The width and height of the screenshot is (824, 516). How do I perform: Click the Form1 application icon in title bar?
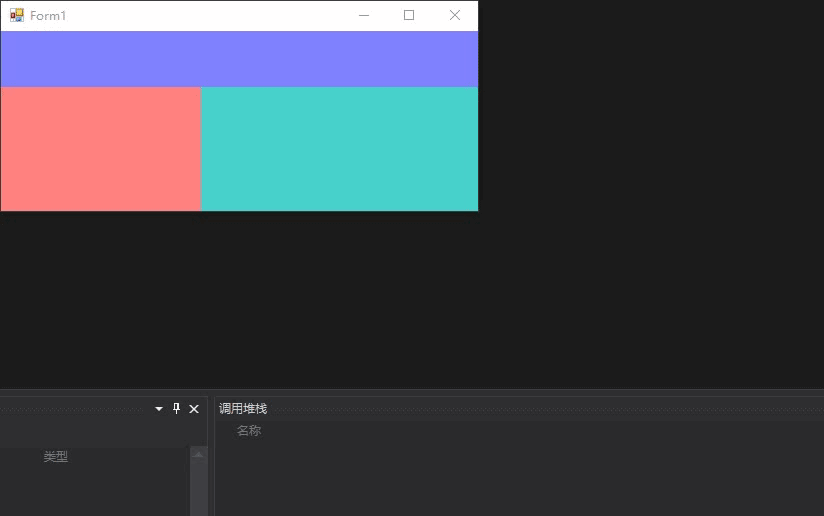[x=17, y=15]
